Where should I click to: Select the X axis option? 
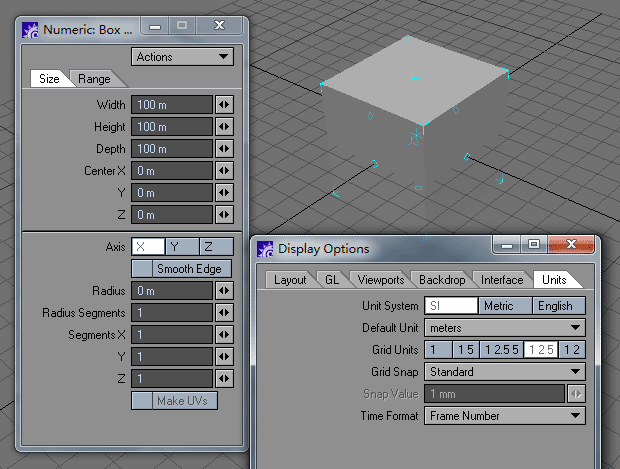click(148, 247)
